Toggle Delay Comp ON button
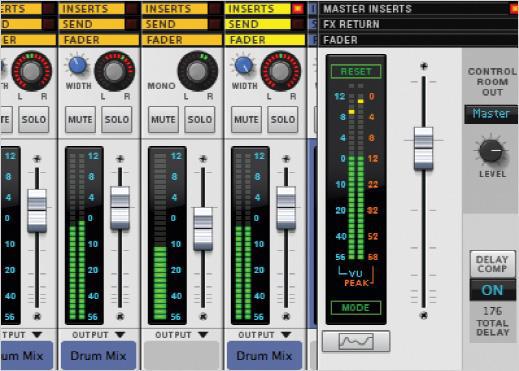This screenshot has height=371, width=519. tap(492, 290)
